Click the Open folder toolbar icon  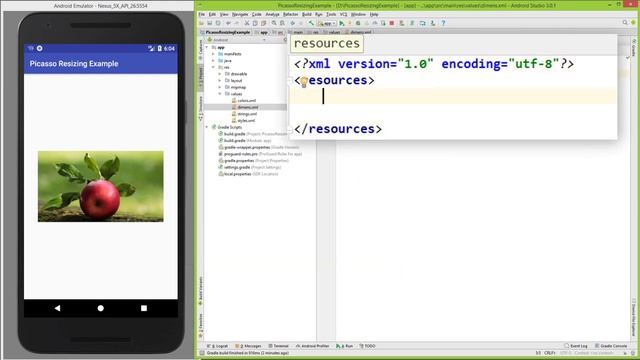(x=201, y=23)
